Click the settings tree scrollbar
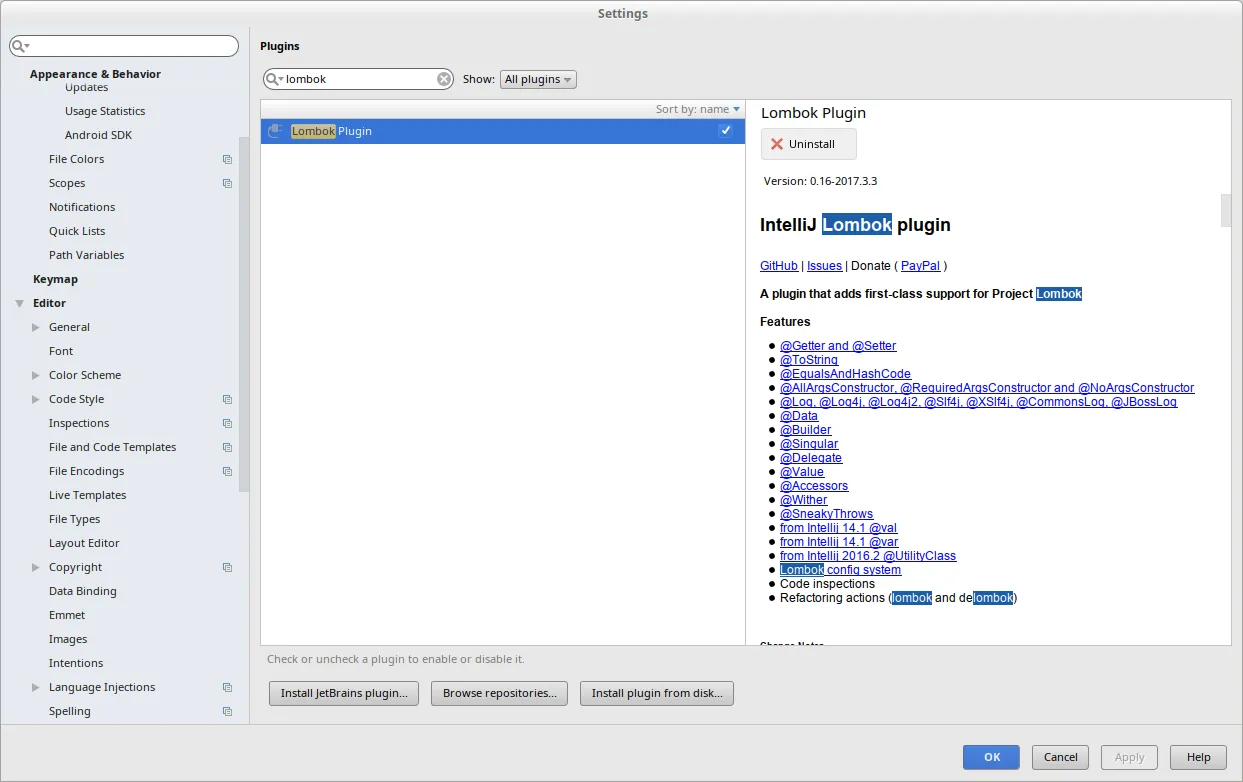Viewport: 1243px width, 782px height. (x=243, y=315)
